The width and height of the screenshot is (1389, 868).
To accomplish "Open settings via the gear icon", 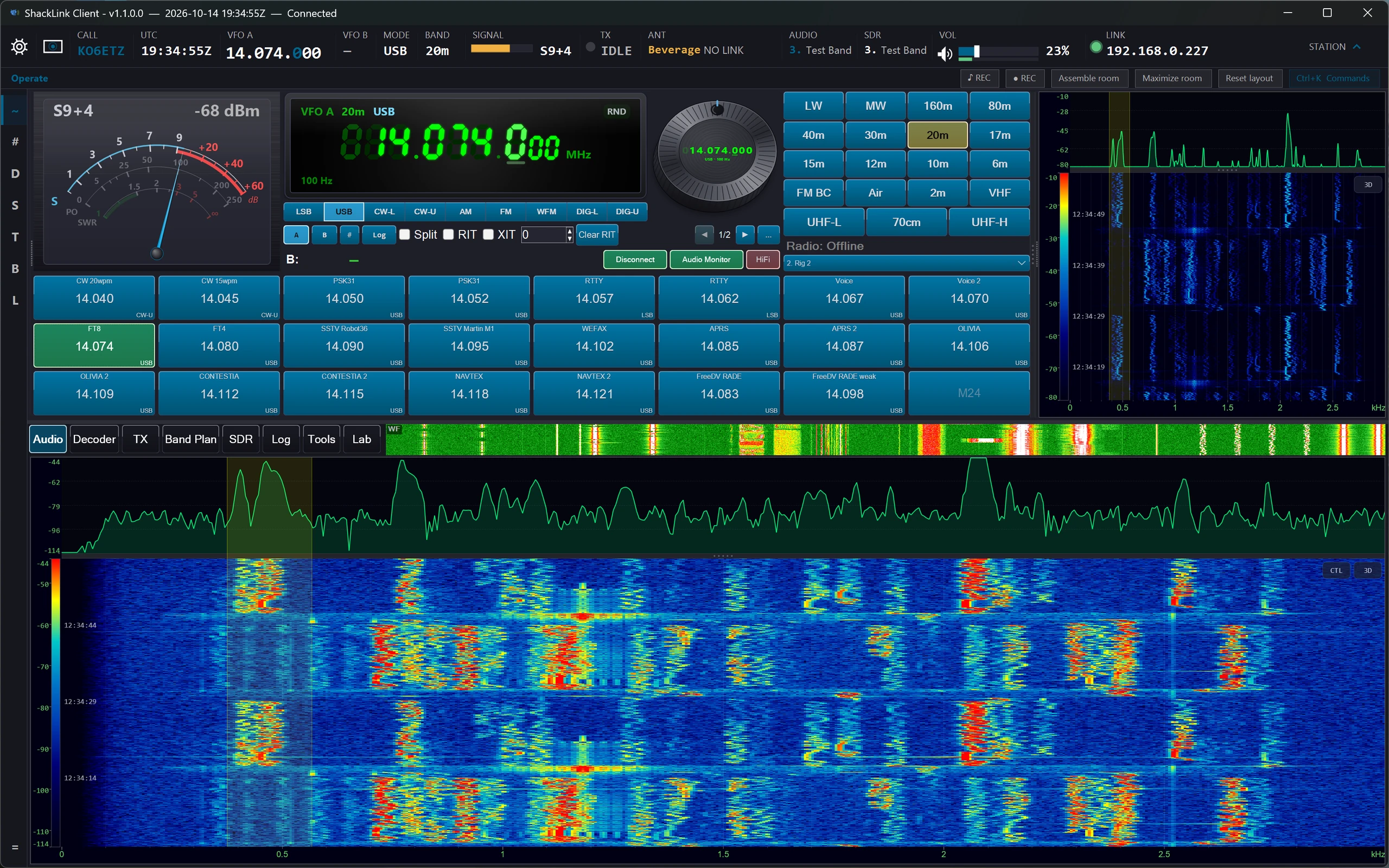I will point(19,47).
